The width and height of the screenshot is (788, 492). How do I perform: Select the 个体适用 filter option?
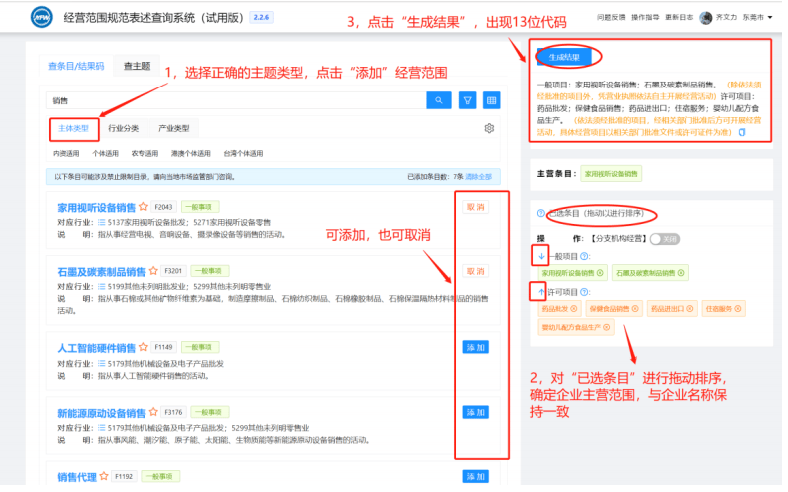click(106, 154)
